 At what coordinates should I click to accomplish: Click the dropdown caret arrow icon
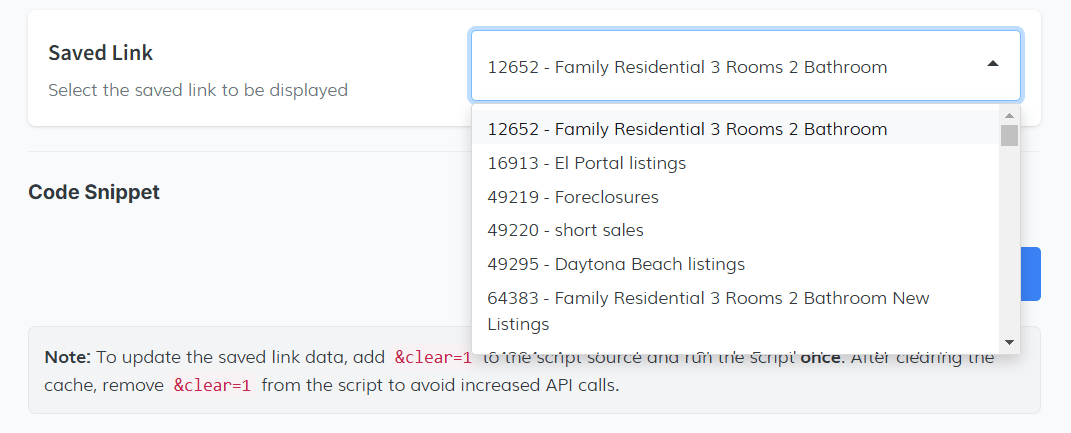[x=992, y=64]
